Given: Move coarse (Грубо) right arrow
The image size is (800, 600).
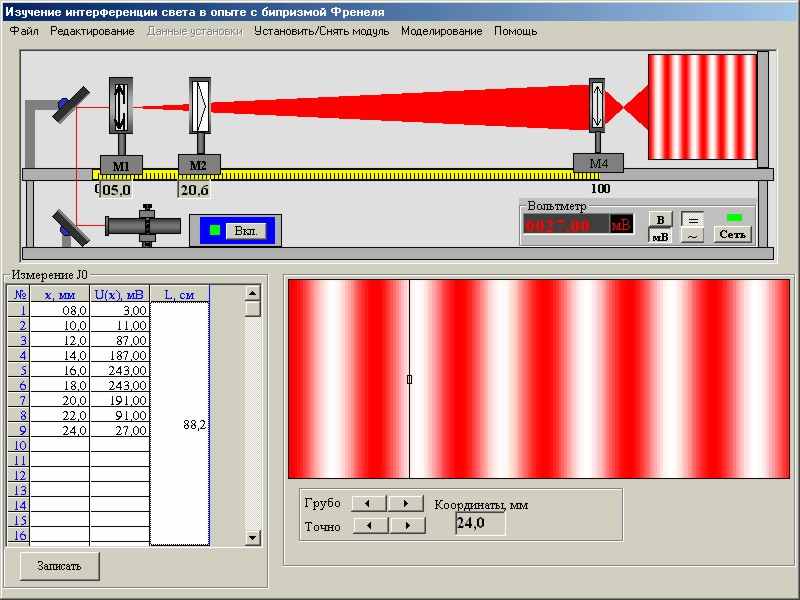Looking at the screenshot, I should pos(406,503).
